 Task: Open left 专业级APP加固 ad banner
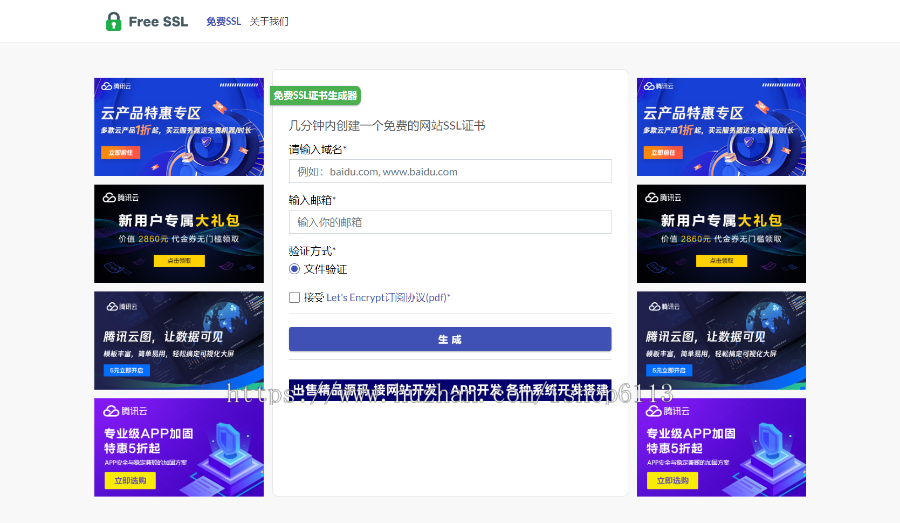point(179,447)
